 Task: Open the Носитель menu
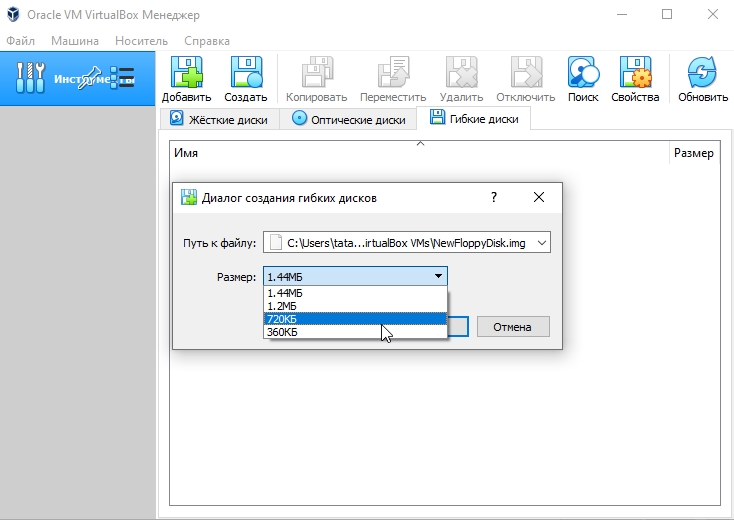coord(141,41)
